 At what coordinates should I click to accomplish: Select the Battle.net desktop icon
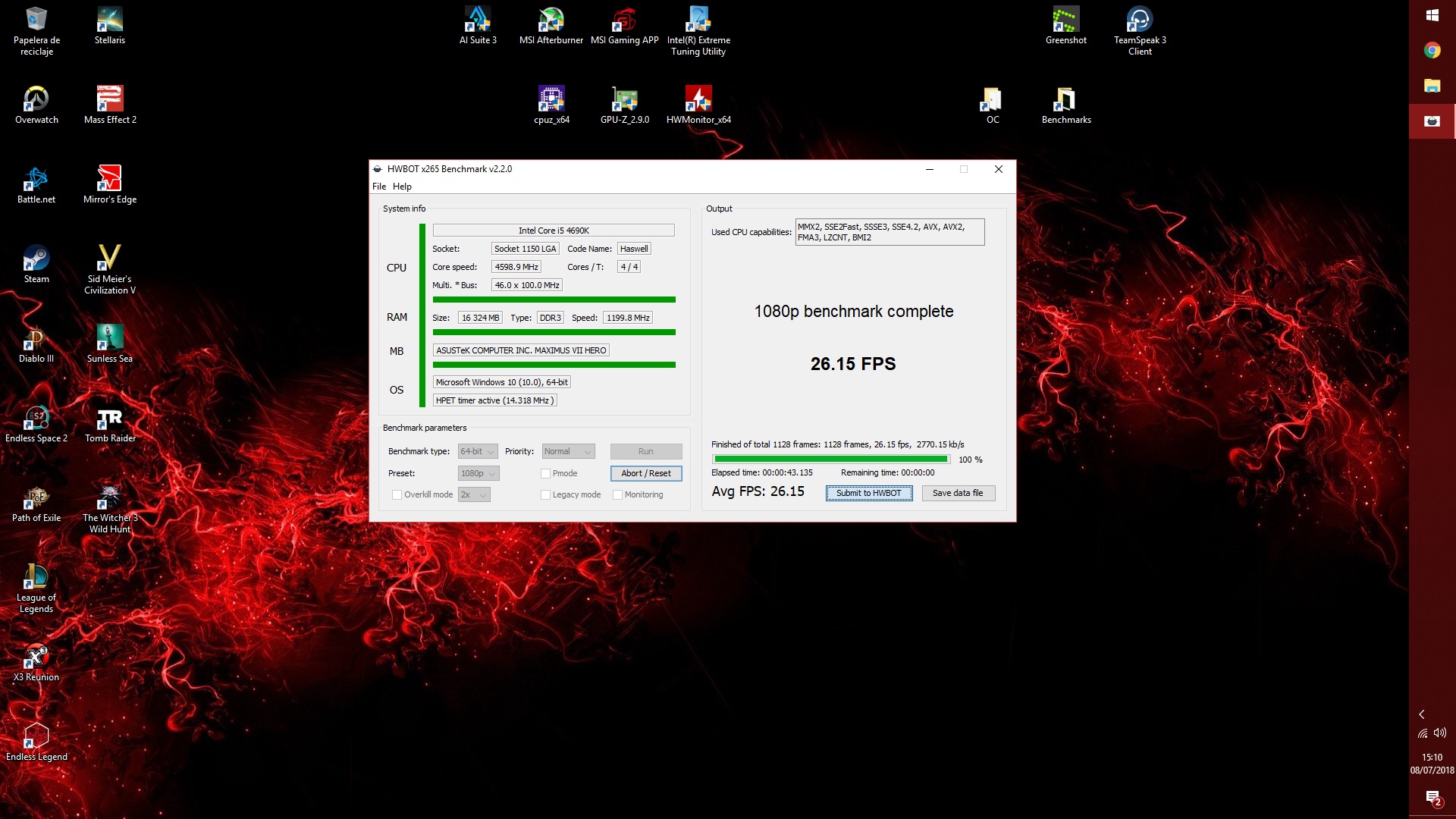point(36,185)
